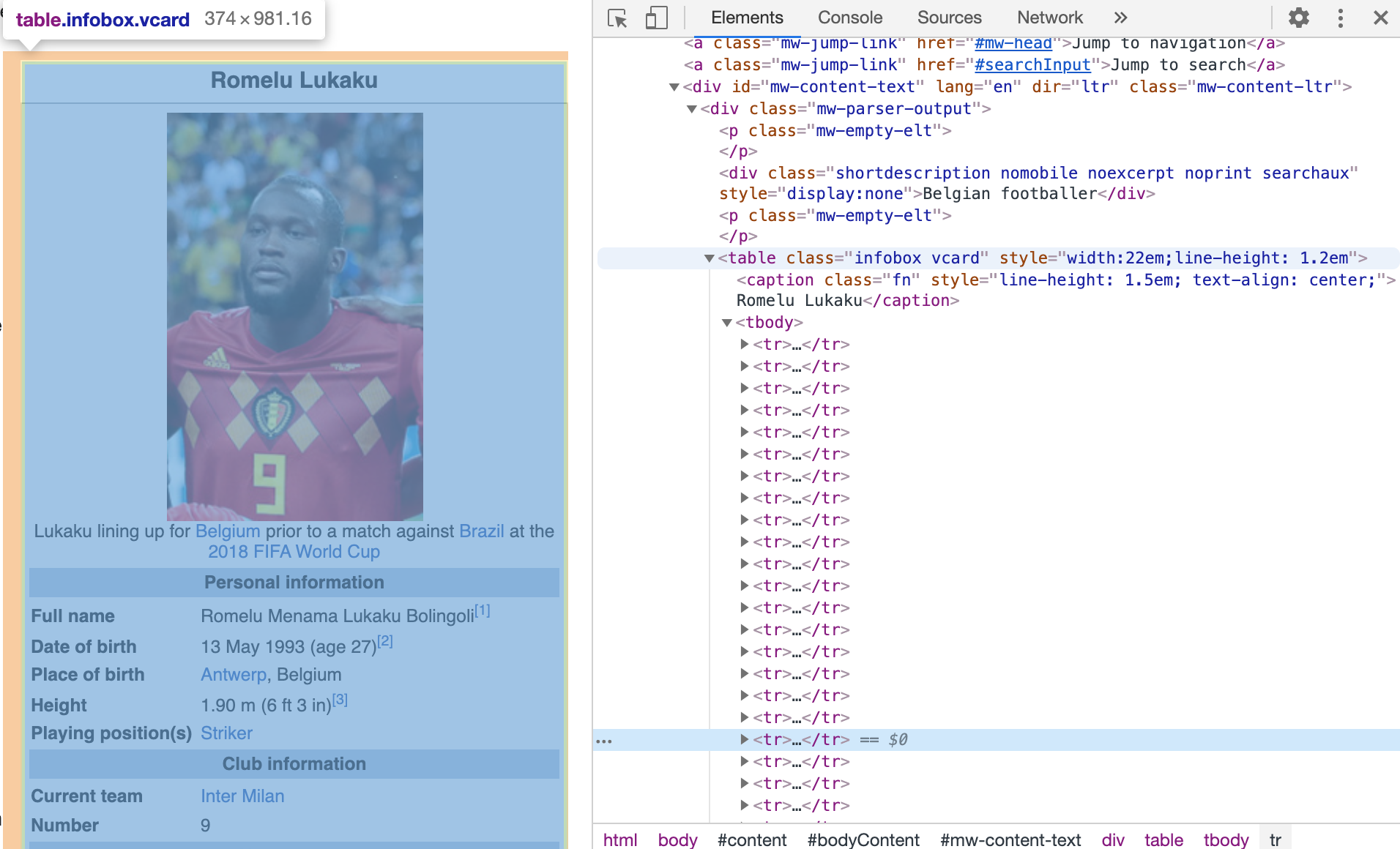The image size is (1400, 849).
Task: Open citation [1] after full name
Action: tap(483, 610)
